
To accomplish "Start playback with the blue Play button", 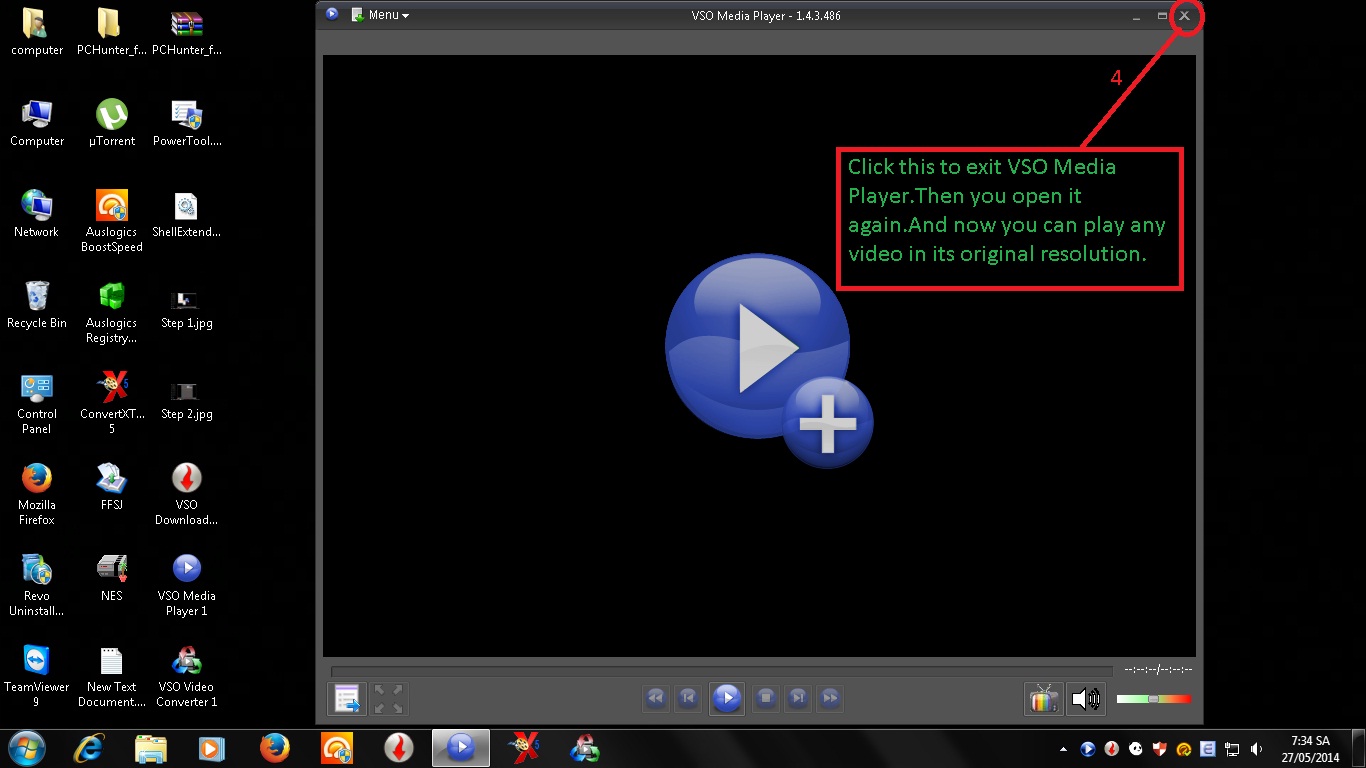I will pyautogui.click(x=727, y=698).
